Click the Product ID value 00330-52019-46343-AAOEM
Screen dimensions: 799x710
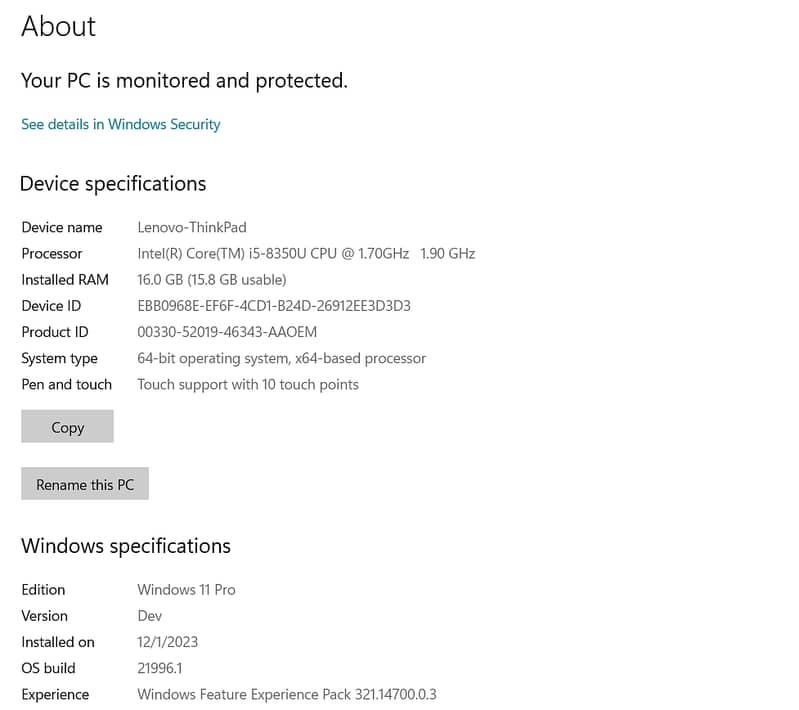coord(226,331)
